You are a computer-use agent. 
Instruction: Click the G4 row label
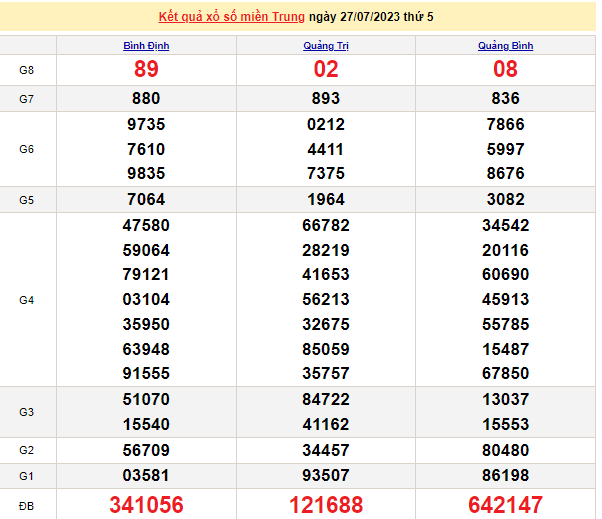(x=27, y=300)
